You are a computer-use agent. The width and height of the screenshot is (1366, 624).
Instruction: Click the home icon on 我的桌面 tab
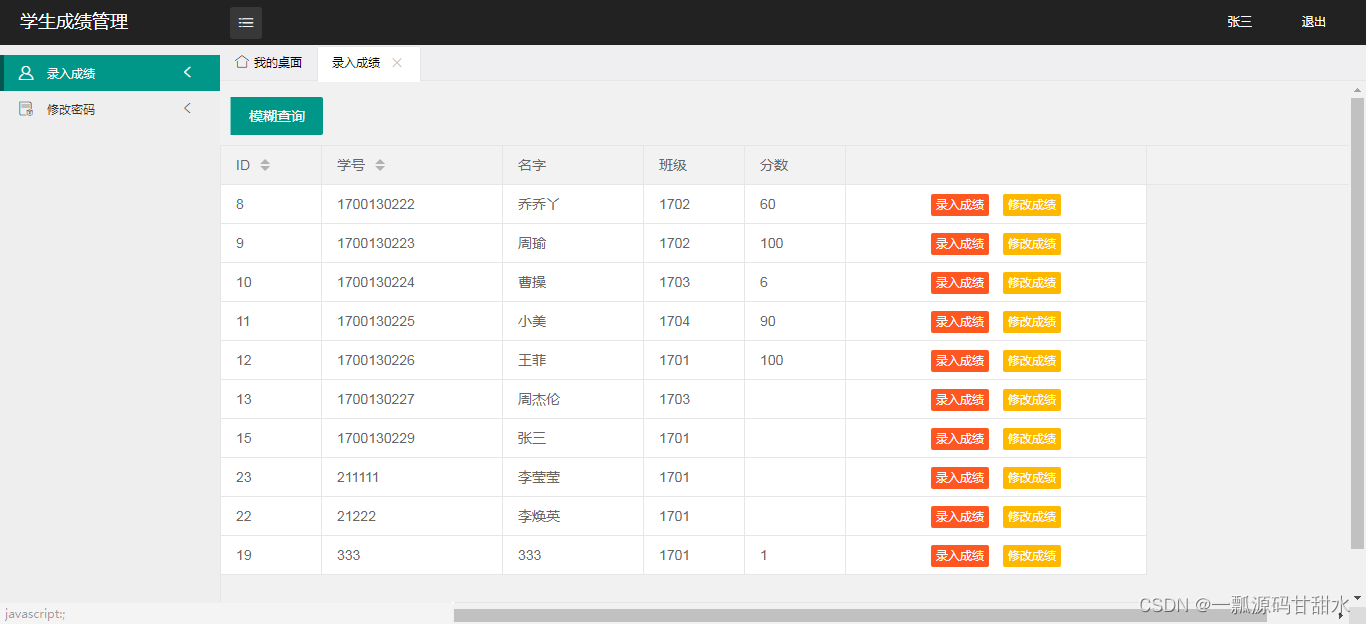(x=242, y=62)
